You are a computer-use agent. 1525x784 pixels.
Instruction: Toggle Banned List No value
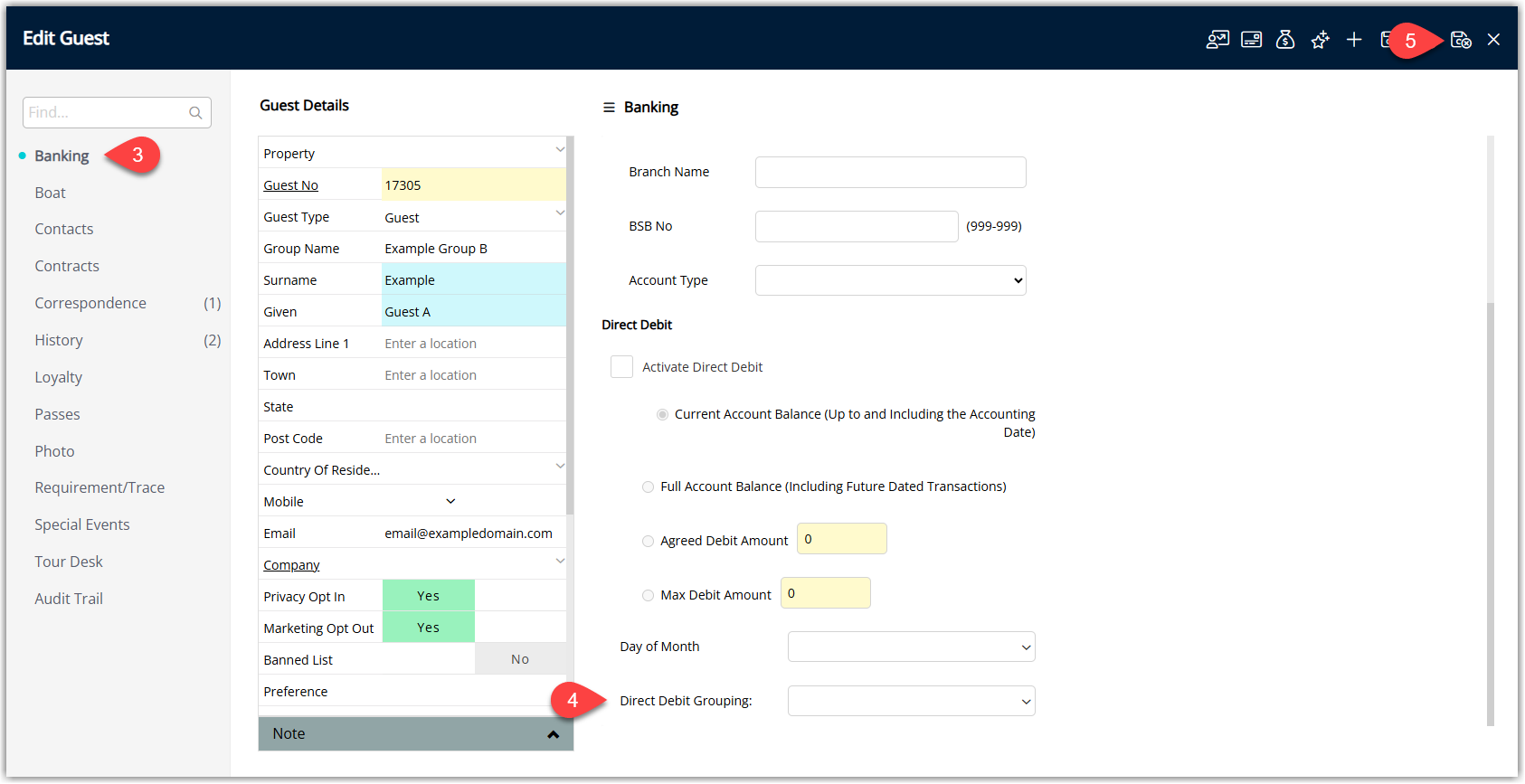[520, 659]
